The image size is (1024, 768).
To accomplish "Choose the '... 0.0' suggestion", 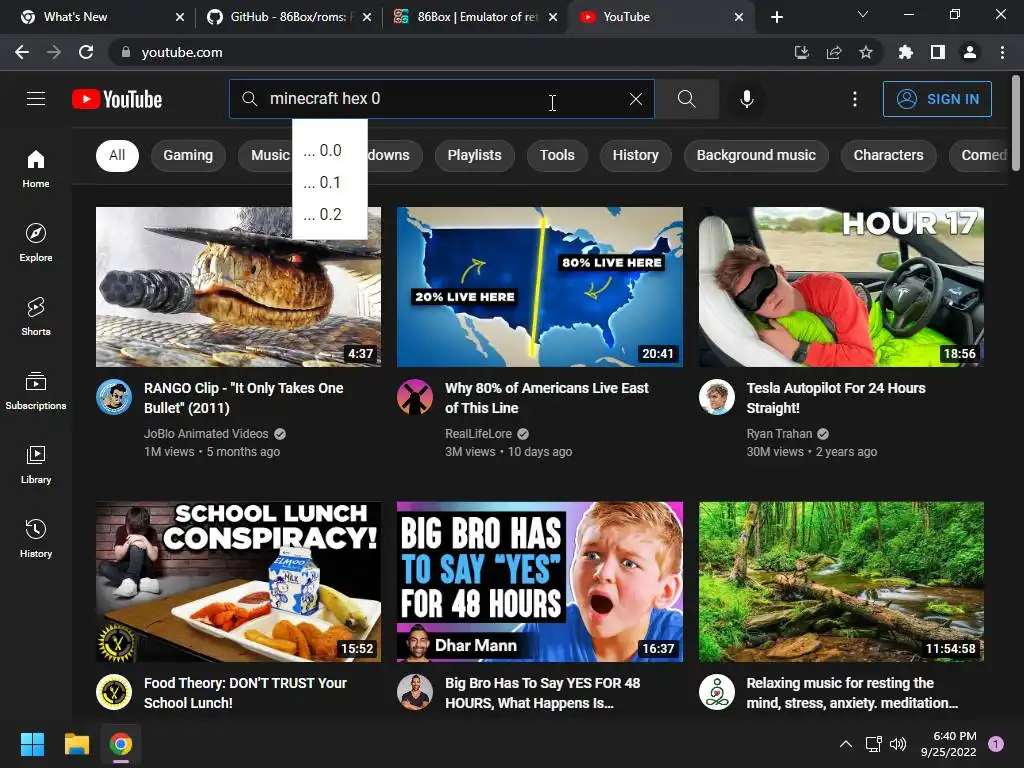I will [330, 150].
